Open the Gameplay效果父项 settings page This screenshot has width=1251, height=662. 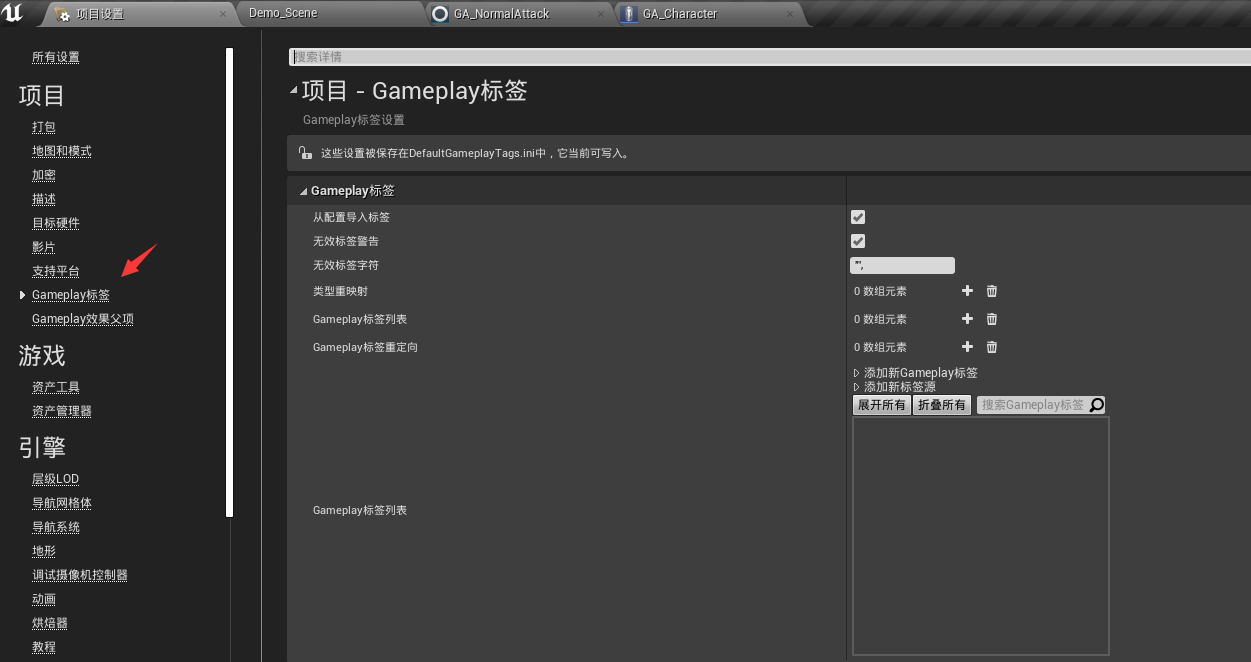82,318
